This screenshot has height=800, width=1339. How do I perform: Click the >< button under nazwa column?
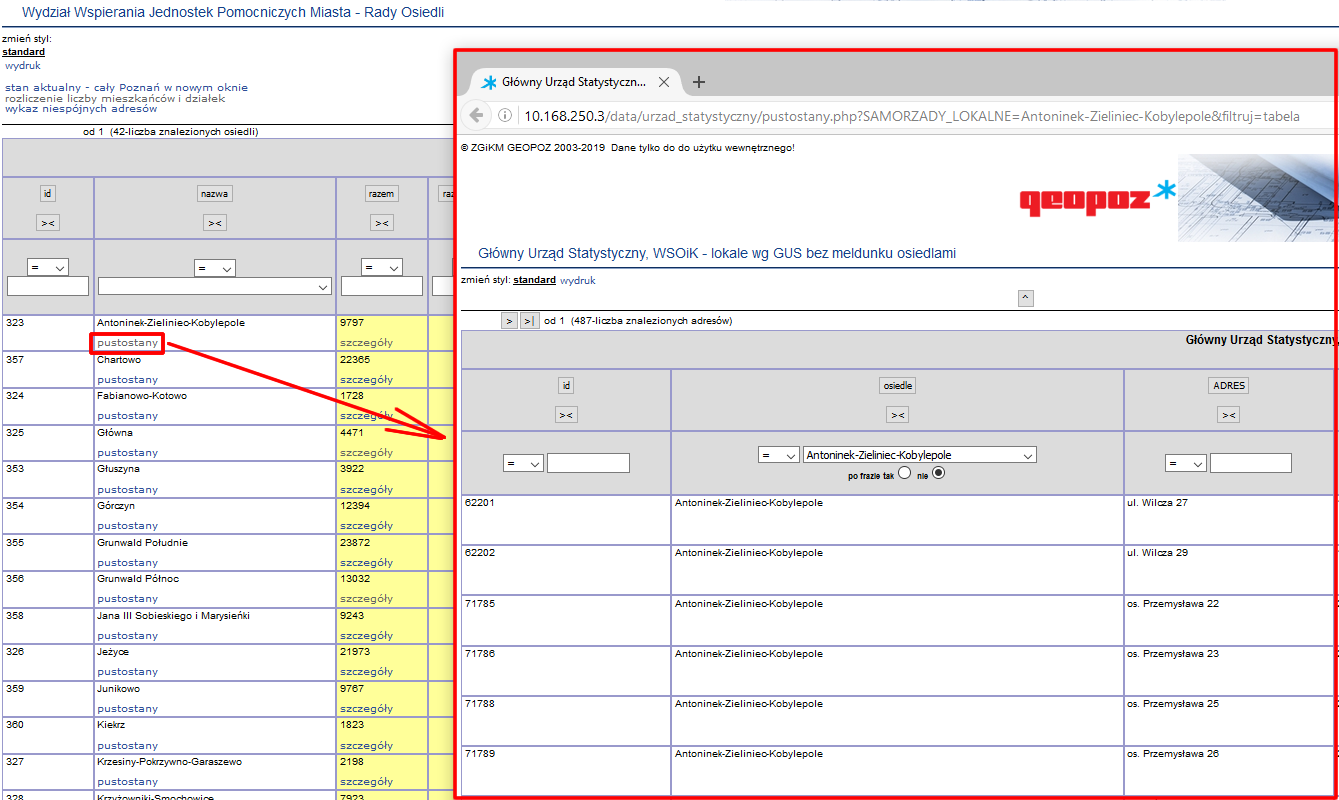point(214,223)
